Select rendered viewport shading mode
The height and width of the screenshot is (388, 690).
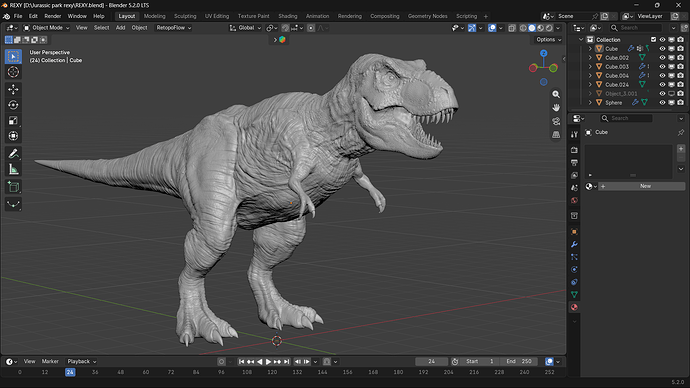(549, 28)
